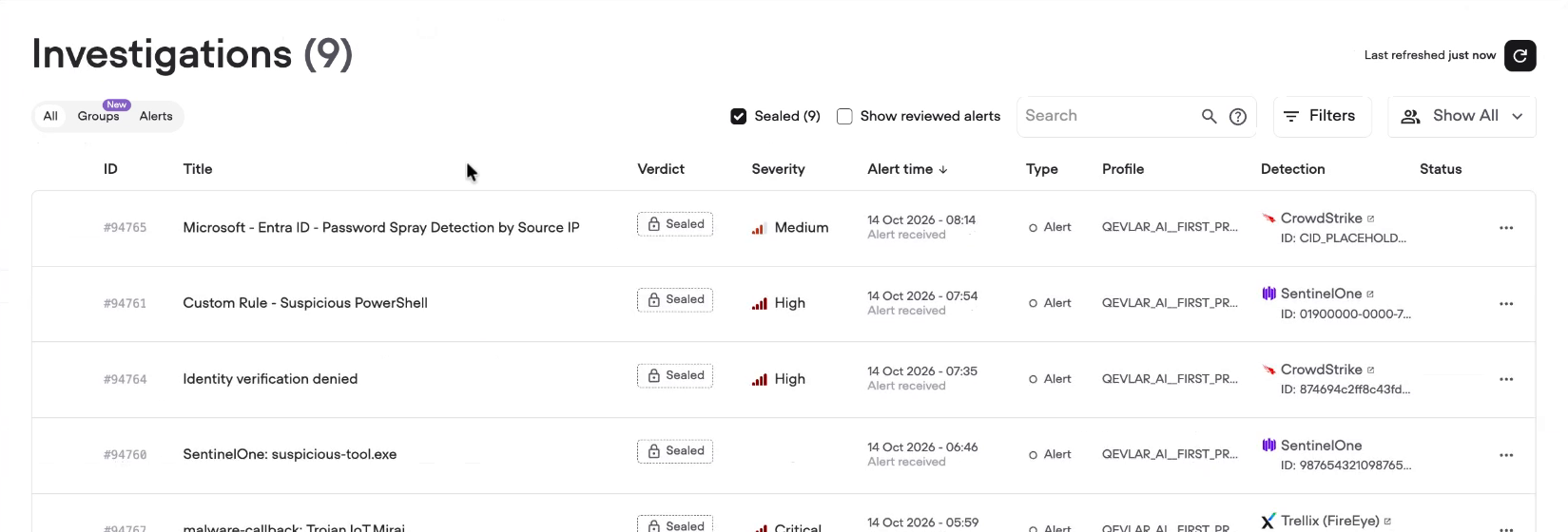
Task: Click the search magnifier icon
Action: [x=1209, y=116]
